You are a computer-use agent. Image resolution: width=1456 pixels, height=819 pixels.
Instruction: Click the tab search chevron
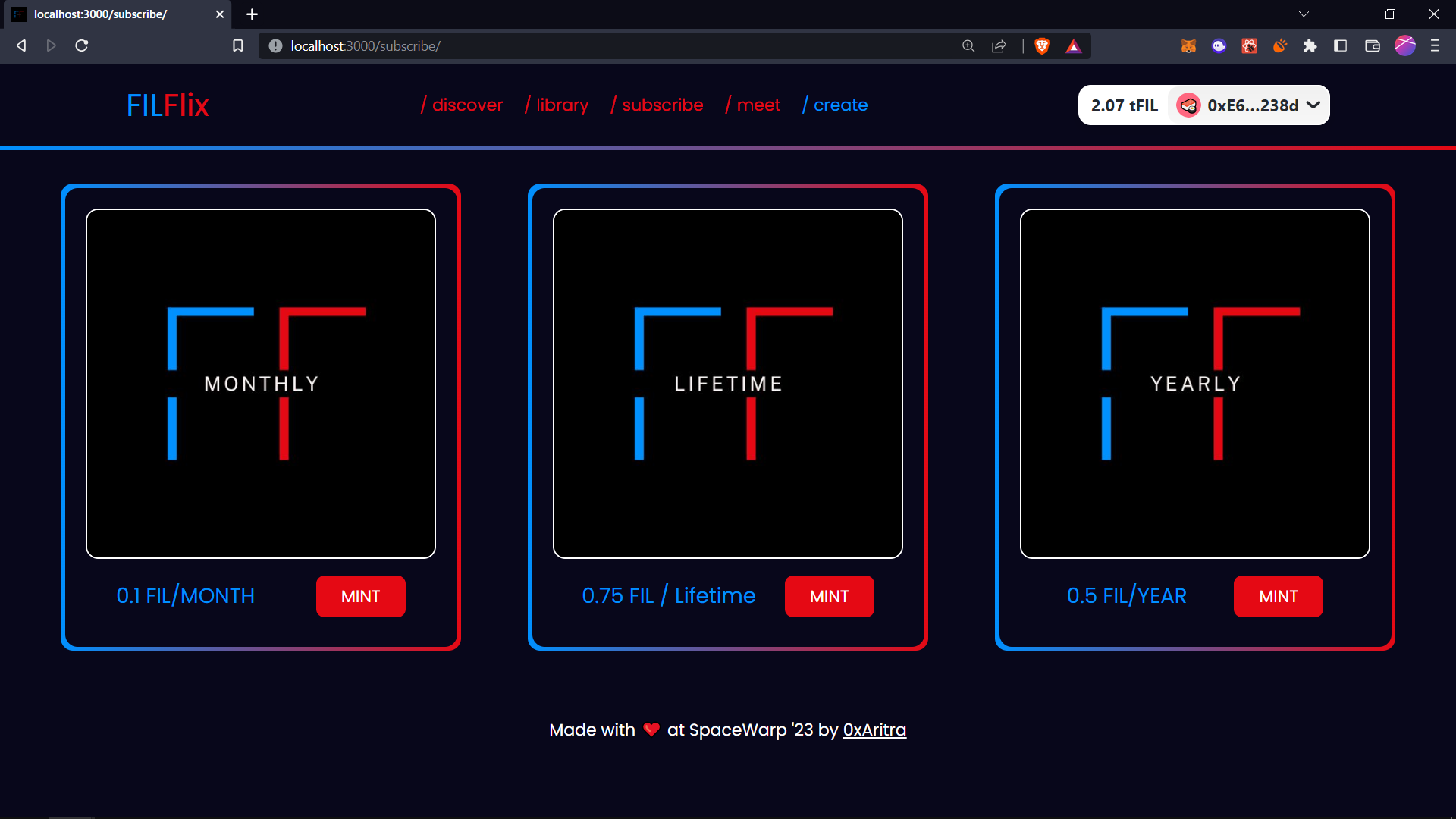tap(1305, 14)
